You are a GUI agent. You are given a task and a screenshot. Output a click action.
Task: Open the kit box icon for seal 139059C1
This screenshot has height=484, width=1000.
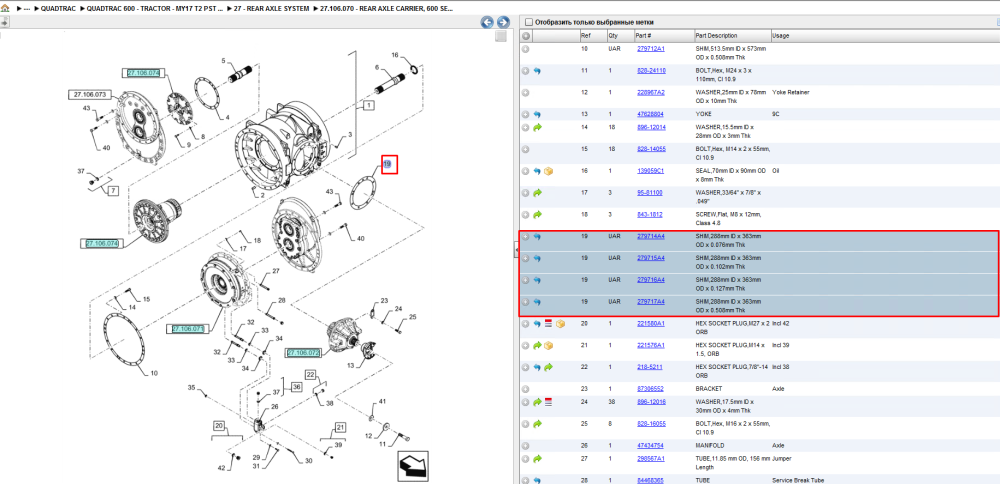tap(548, 171)
